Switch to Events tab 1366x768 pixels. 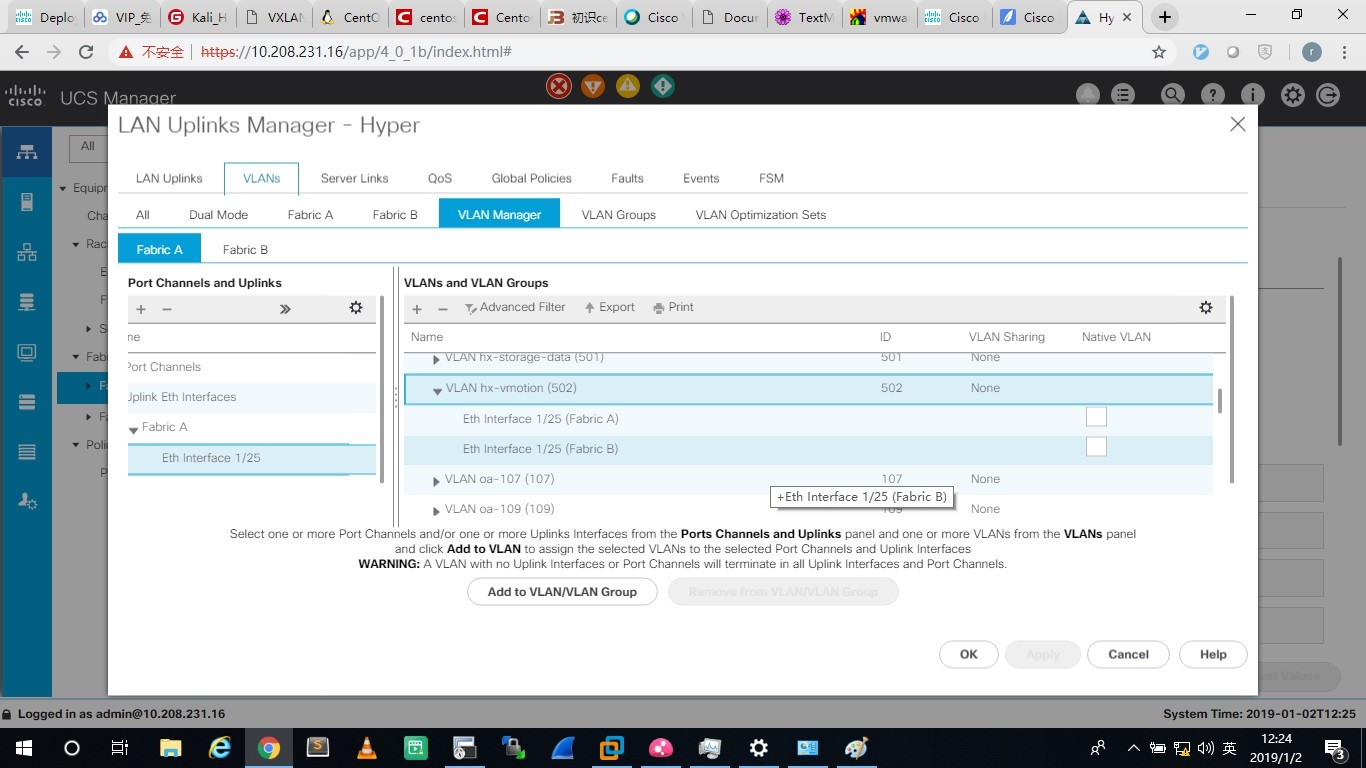(x=701, y=178)
